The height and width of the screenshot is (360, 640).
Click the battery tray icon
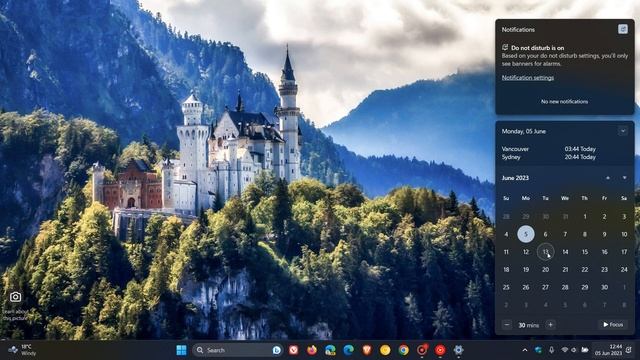coord(584,350)
